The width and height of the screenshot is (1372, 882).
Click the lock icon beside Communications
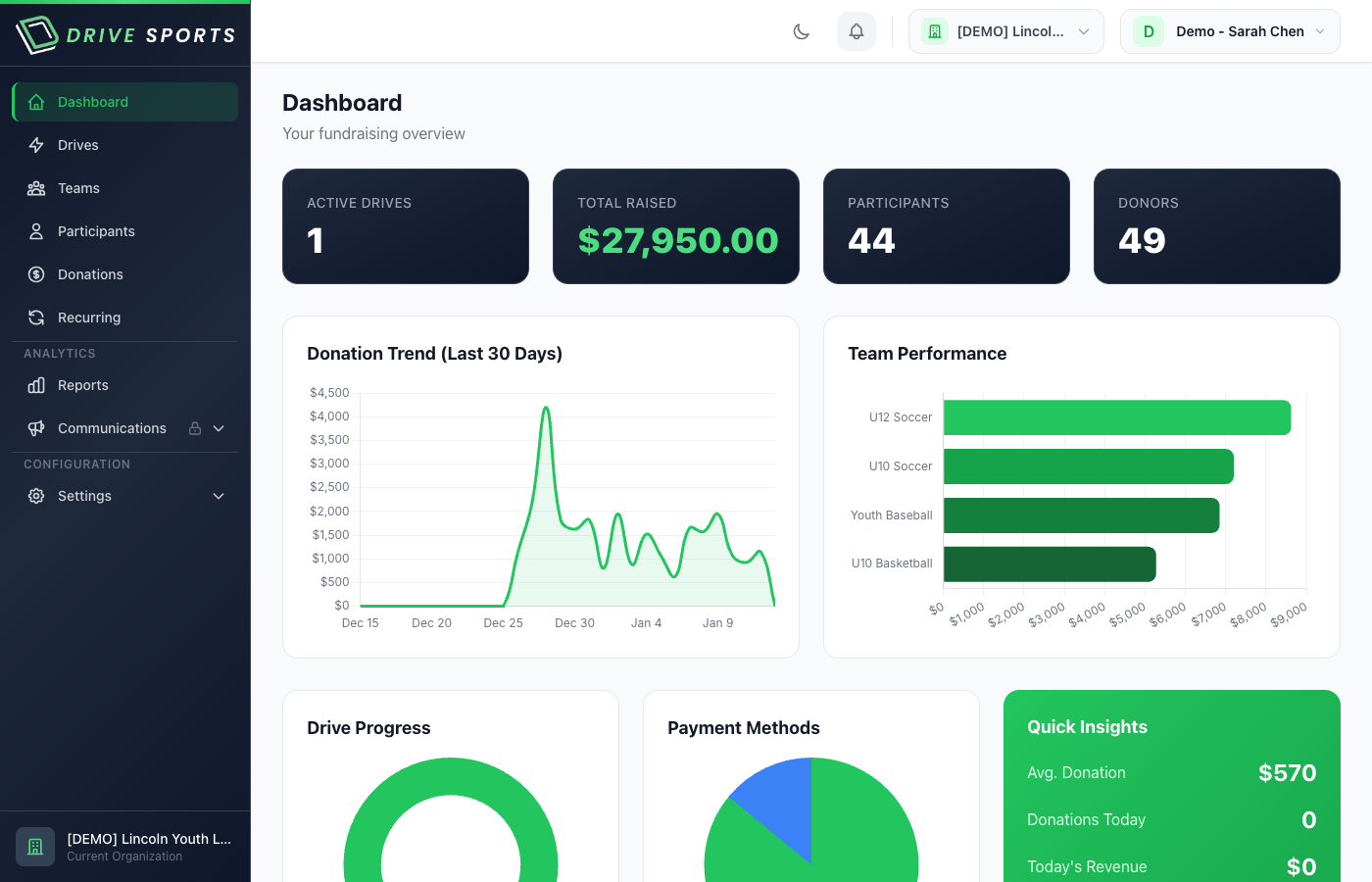pyautogui.click(x=195, y=428)
